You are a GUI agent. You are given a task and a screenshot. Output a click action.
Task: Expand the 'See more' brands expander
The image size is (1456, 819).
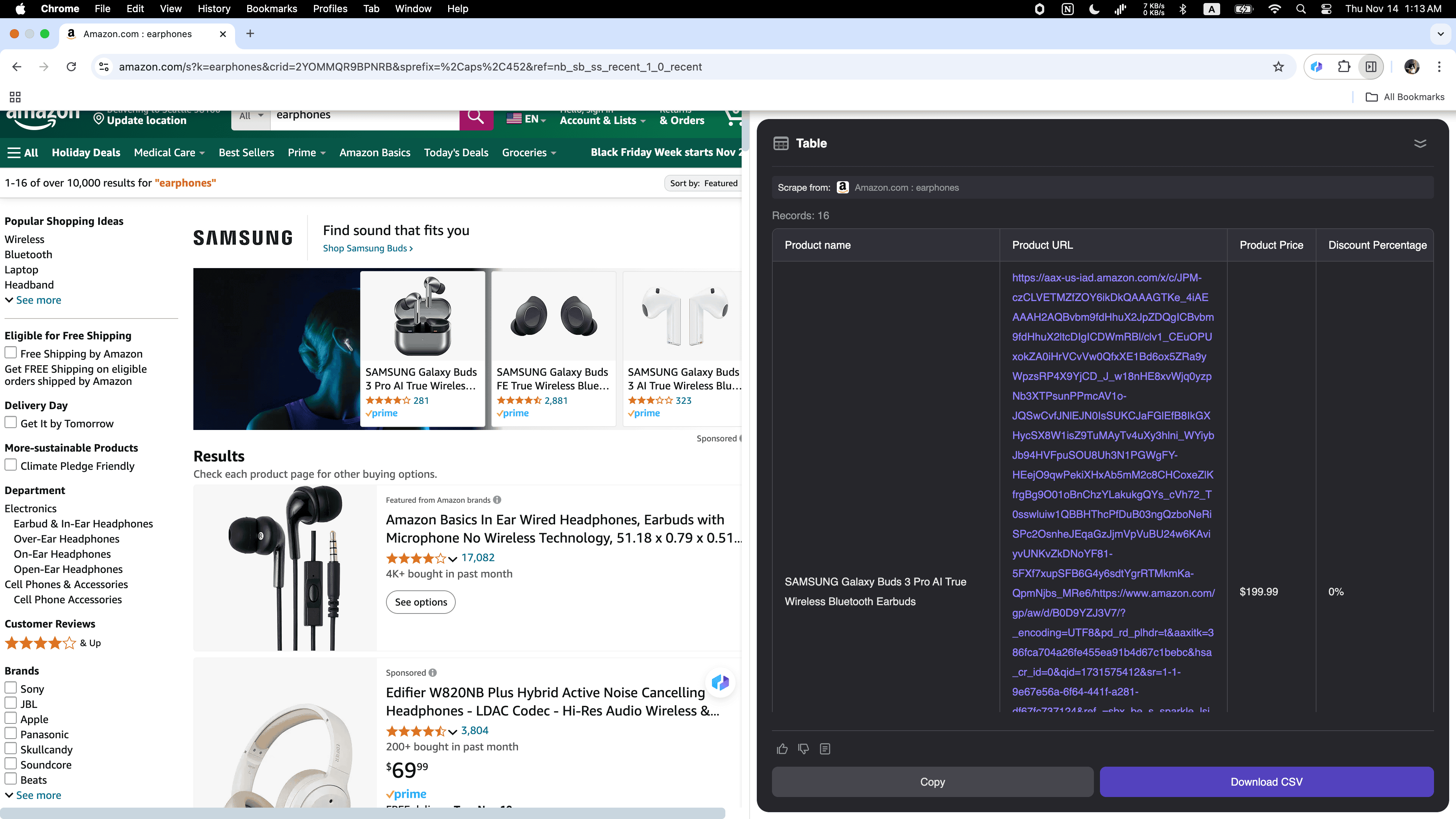coord(38,795)
